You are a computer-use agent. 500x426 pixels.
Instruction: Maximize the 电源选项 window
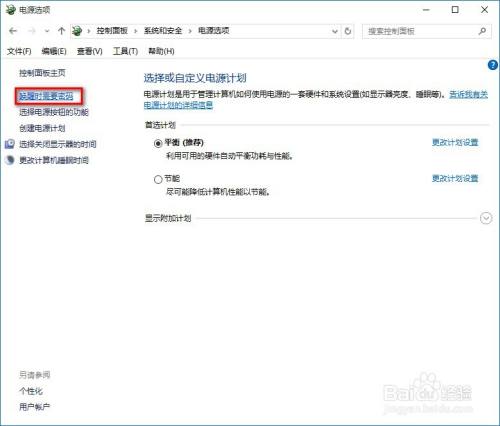tap(455, 10)
